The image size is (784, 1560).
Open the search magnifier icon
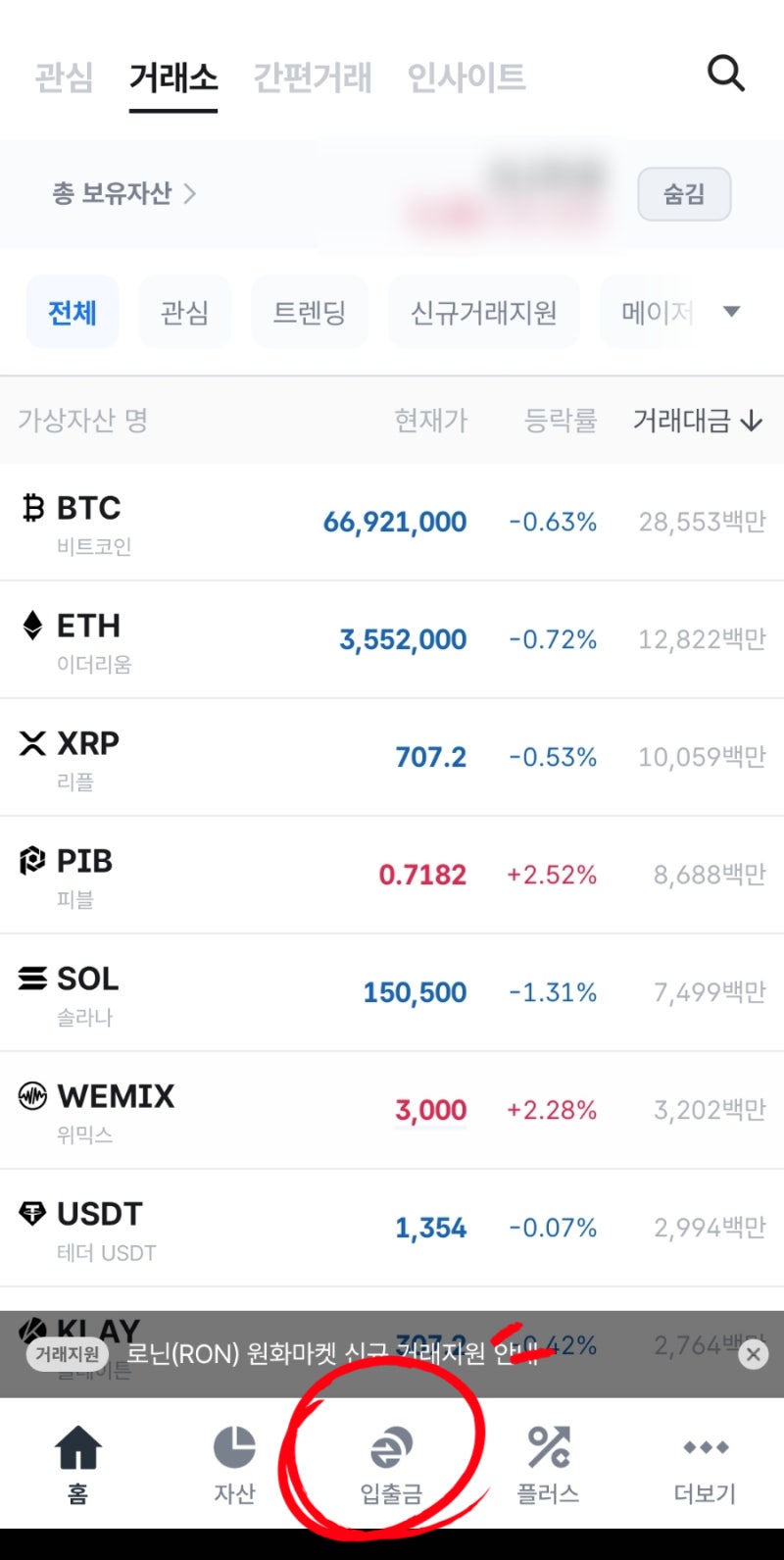point(726,74)
